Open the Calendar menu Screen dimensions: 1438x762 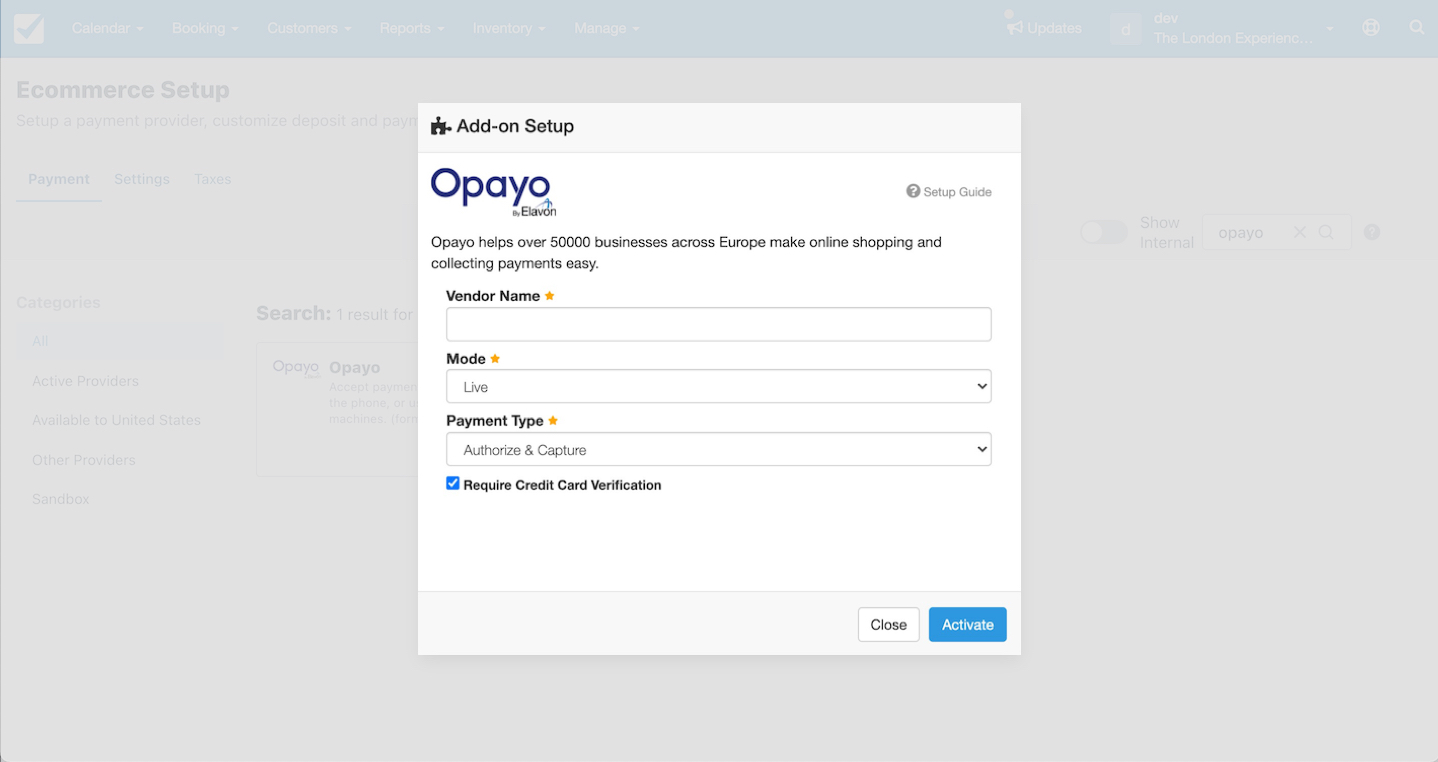pyautogui.click(x=108, y=28)
